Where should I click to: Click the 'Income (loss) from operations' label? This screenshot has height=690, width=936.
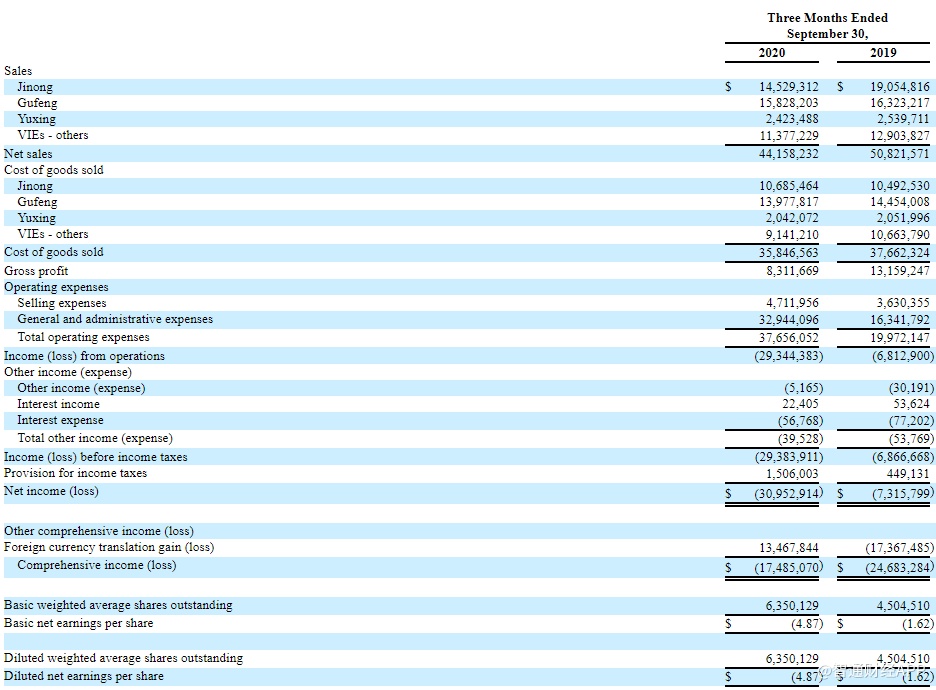(x=84, y=356)
